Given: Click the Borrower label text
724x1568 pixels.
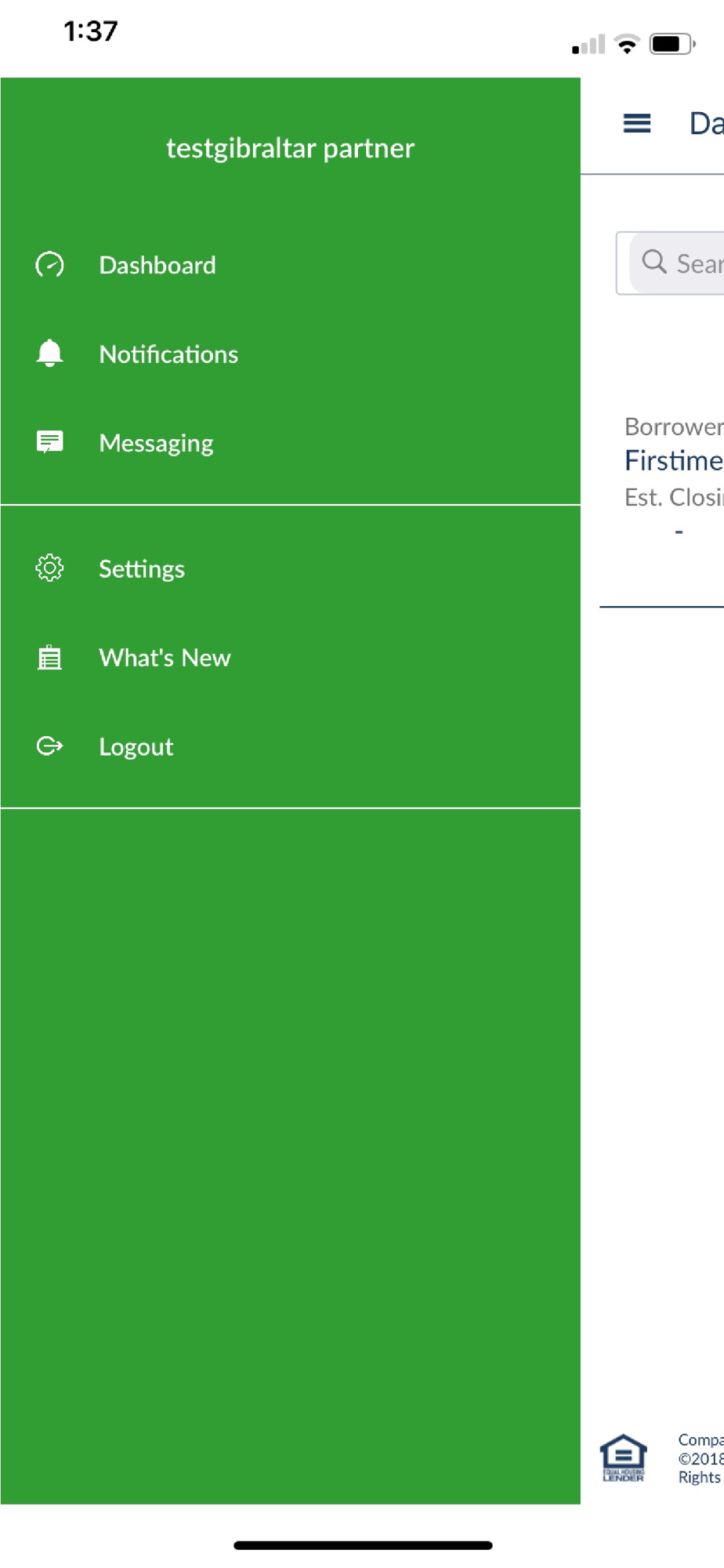Looking at the screenshot, I should click(674, 426).
